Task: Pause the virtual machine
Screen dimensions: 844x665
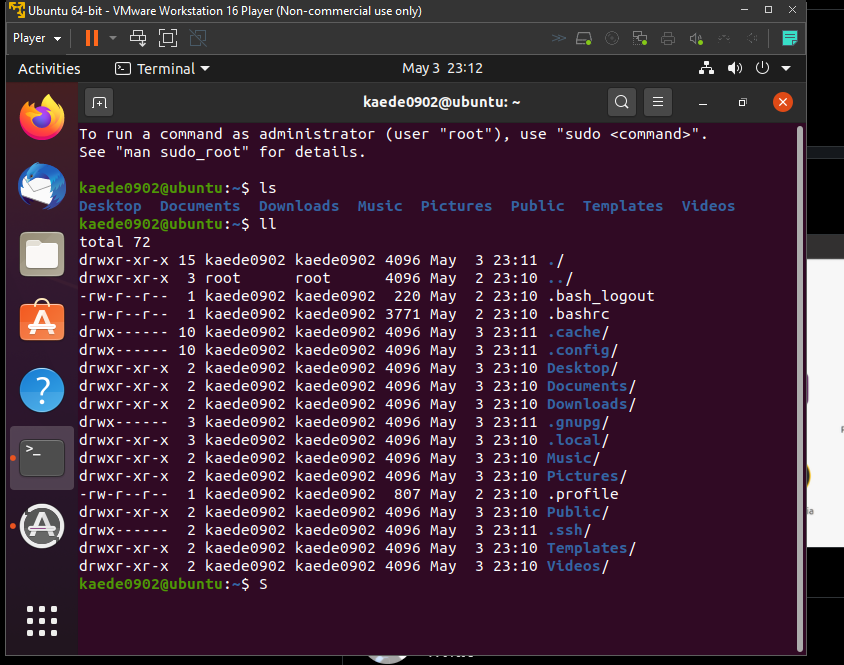Action: click(x=91, y=37)
